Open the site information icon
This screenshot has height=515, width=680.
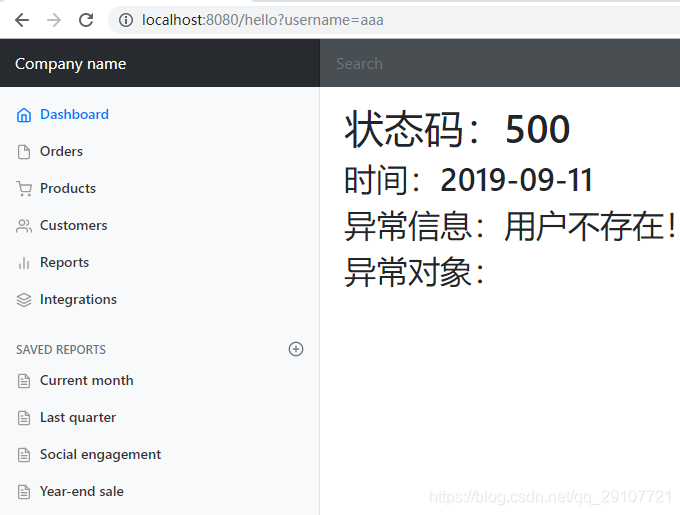pyautogui.click(x=126, y=20)
